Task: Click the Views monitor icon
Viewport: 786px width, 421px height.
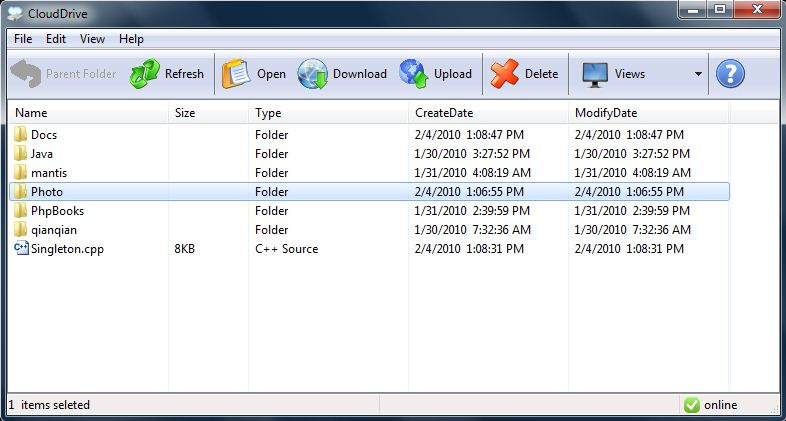Action: pos(595,75)
